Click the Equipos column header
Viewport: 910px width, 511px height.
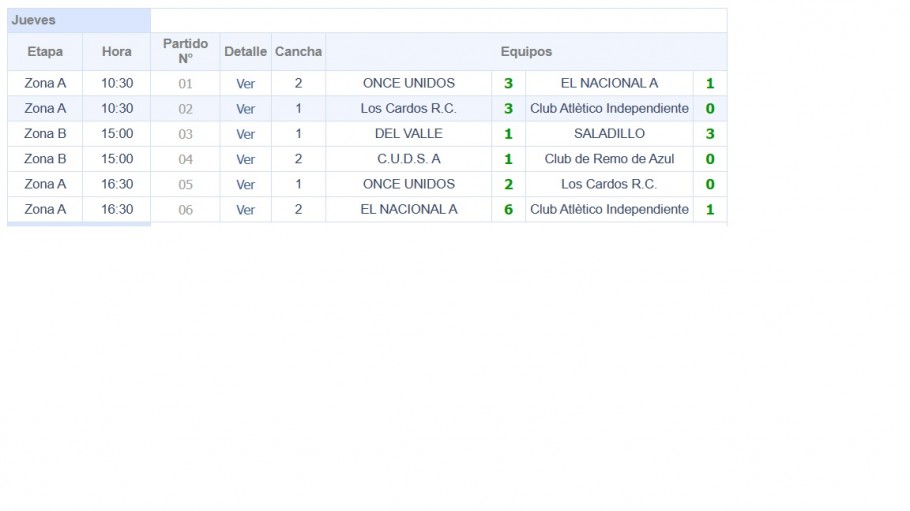click(x=526, y=52)
